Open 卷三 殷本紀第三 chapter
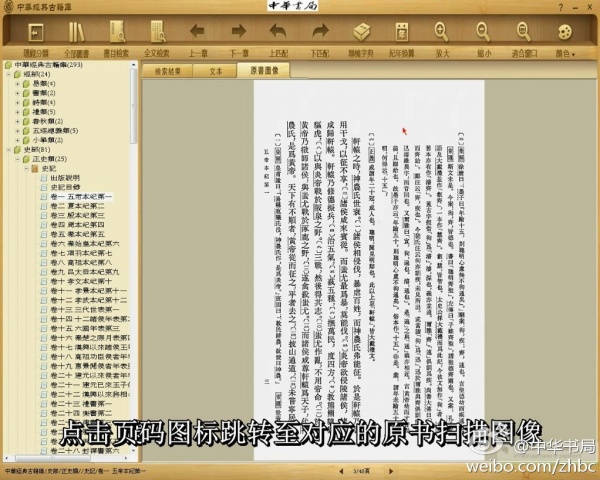Screen dimensions: 600x480 coord(77,216)
